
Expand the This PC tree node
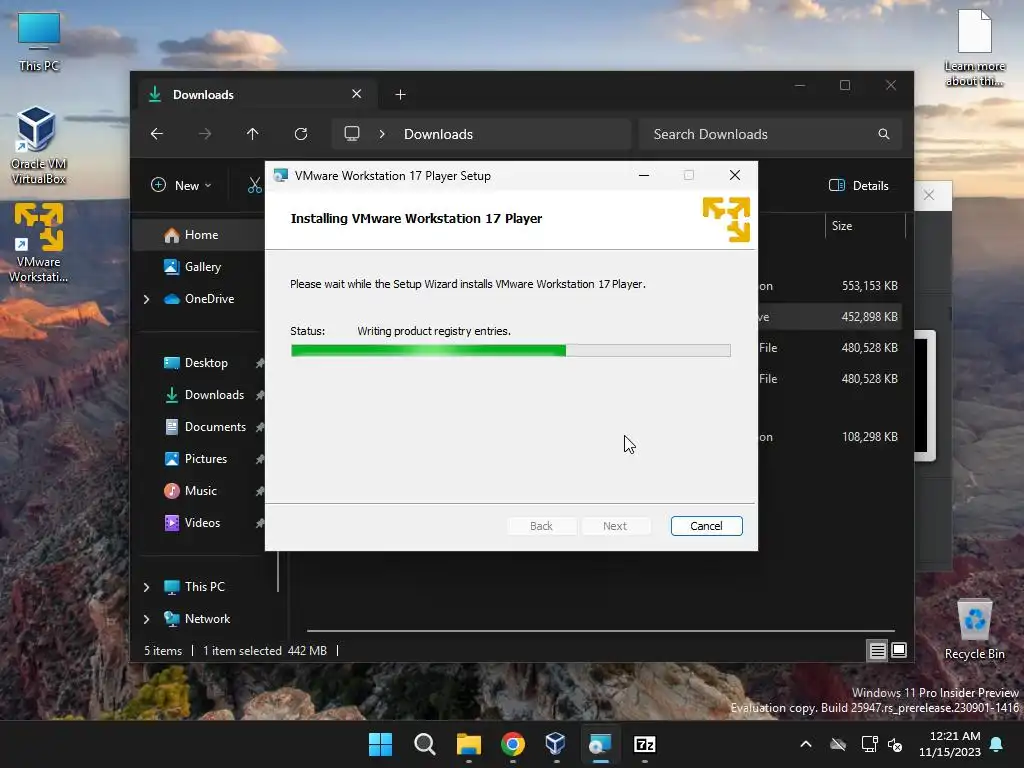146,587
